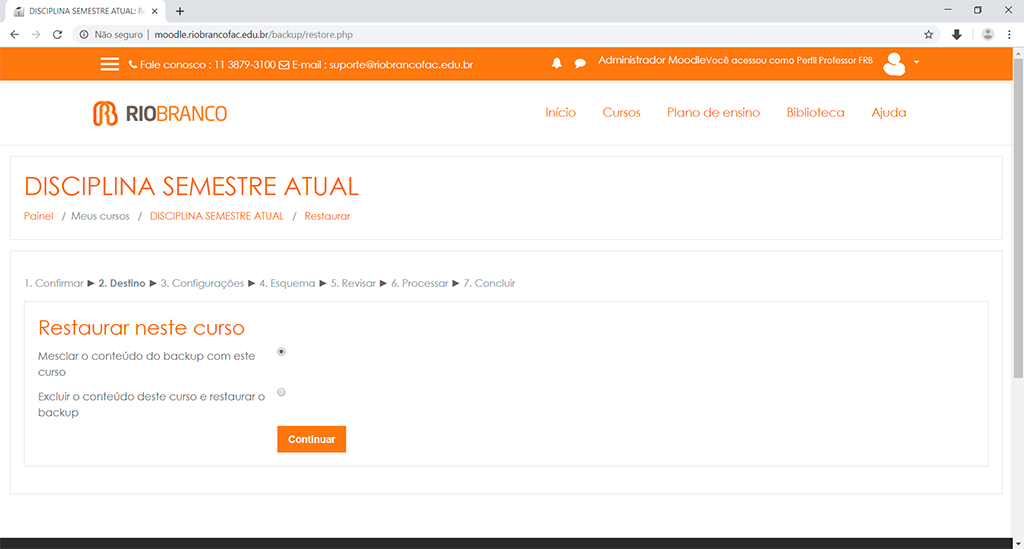Click the Continuar button
Screen dimensions: 1024x549
[x=312, y=439]
